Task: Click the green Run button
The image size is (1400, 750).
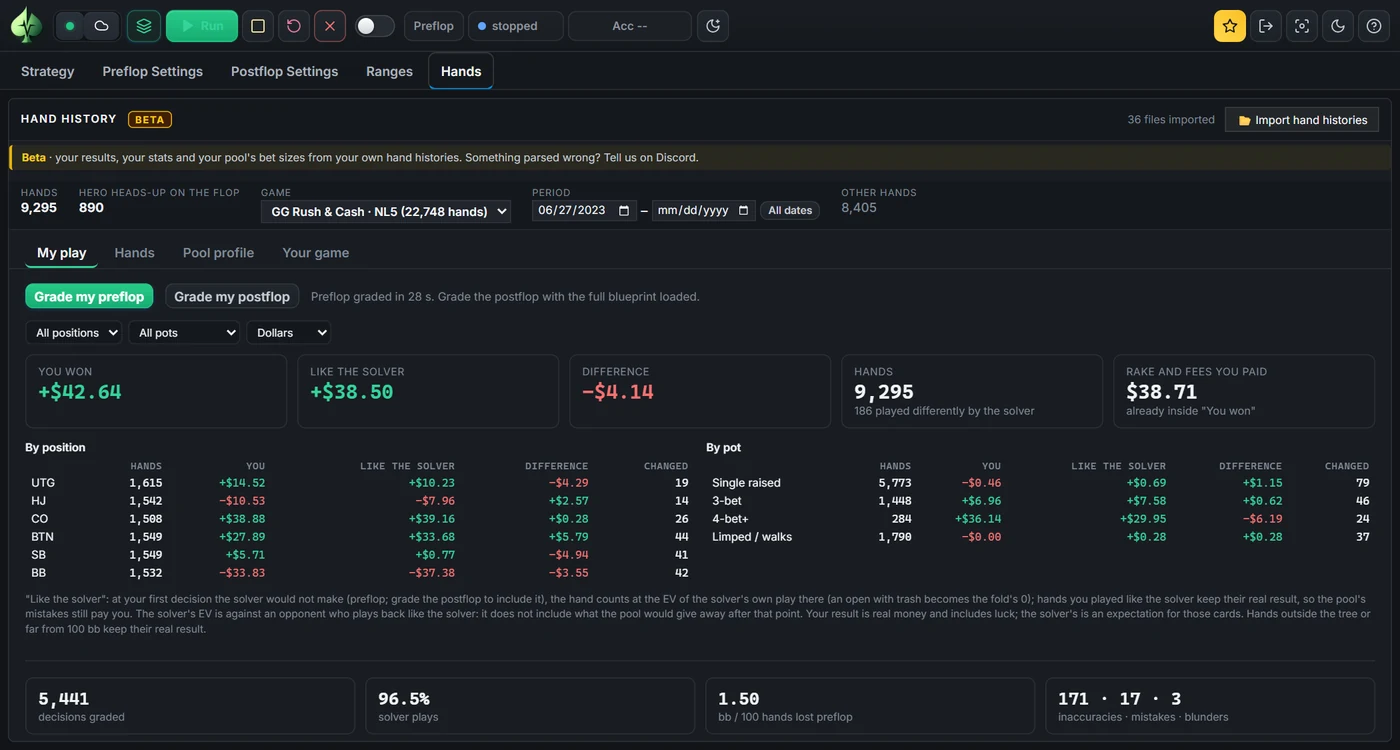Action: click(202, 26)
